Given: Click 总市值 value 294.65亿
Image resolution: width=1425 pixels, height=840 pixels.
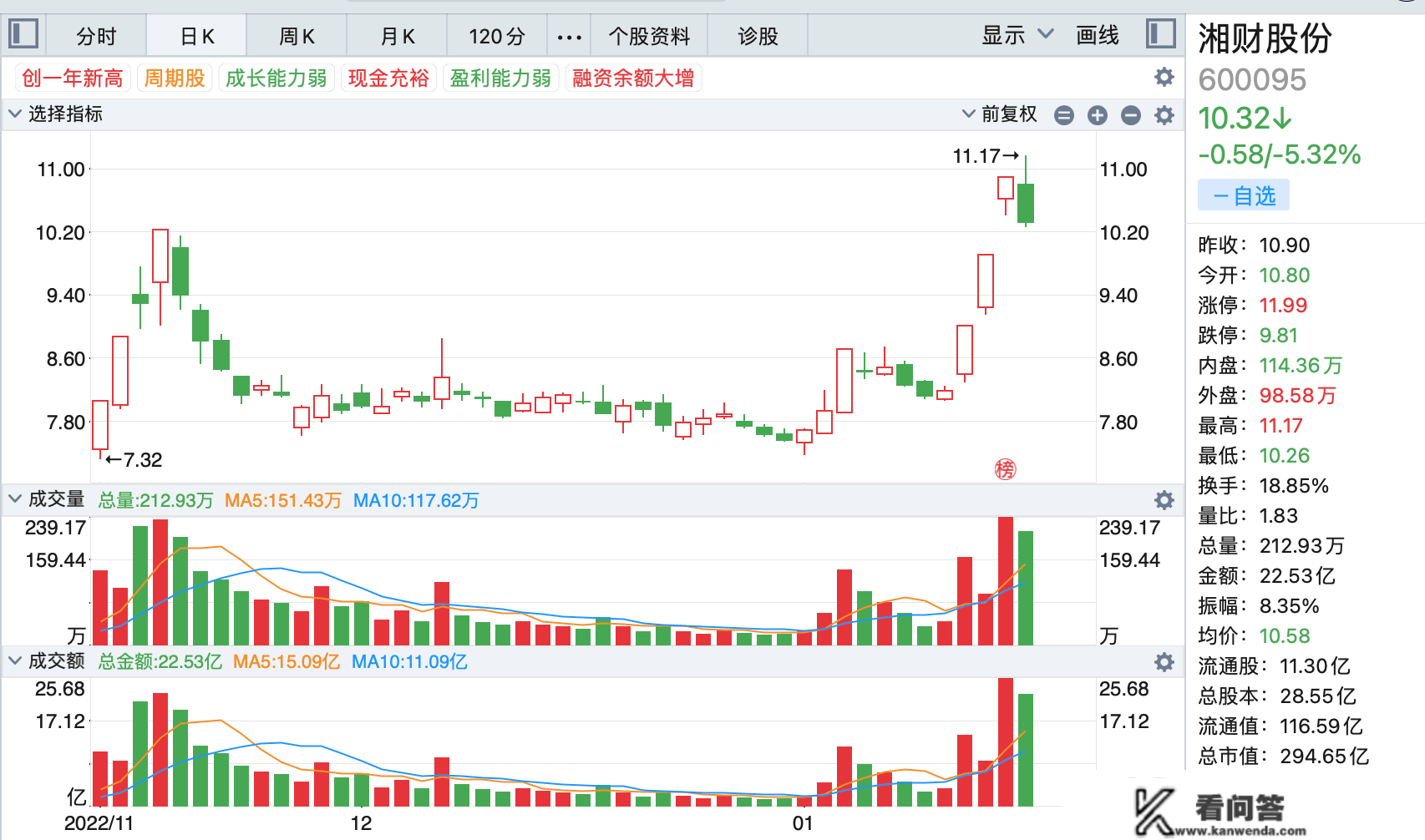Looking at the screenshot, I should 1325,757.
